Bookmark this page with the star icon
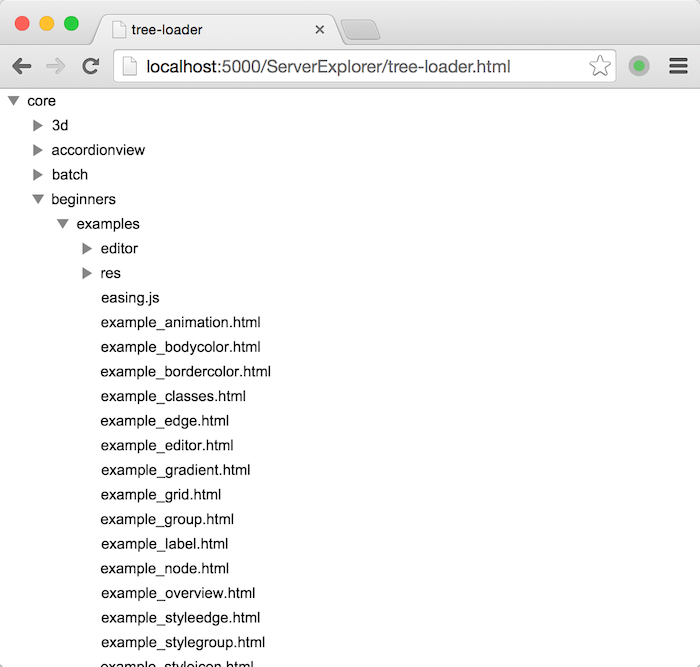Viewport: 700px width, 667px height. [x=600, y=66]
